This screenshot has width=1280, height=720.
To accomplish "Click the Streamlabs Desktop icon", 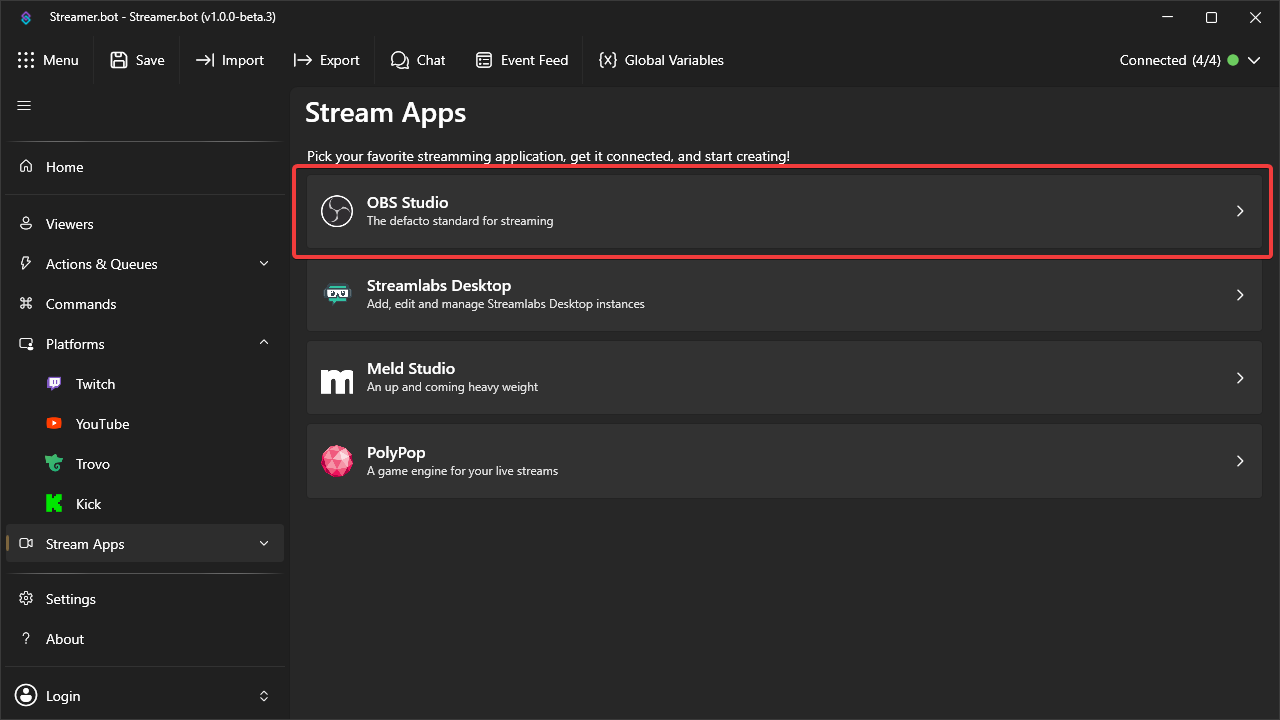I will [x=337, y=294].
